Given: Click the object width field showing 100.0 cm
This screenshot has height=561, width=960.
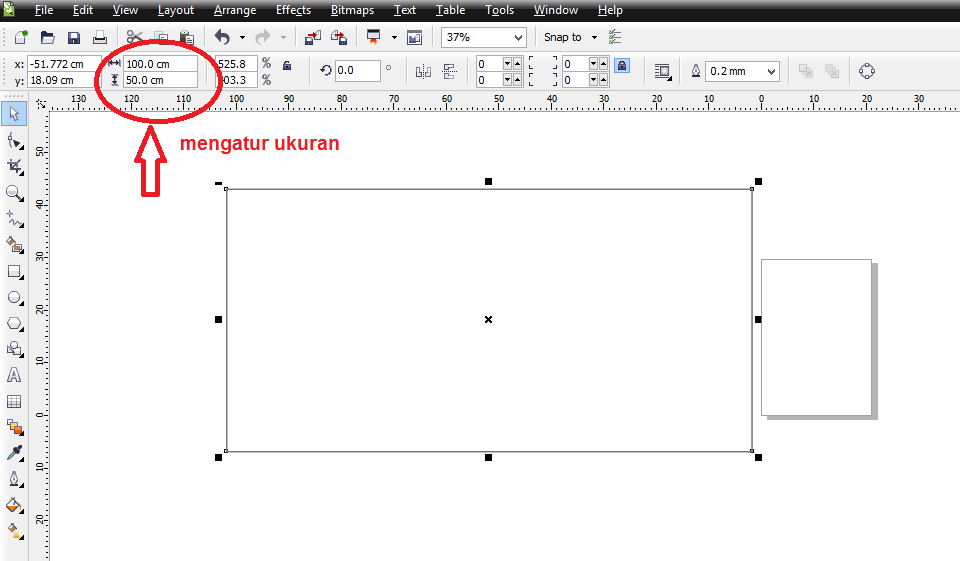Looking at the screenshot, I should (x=159, y=63).
